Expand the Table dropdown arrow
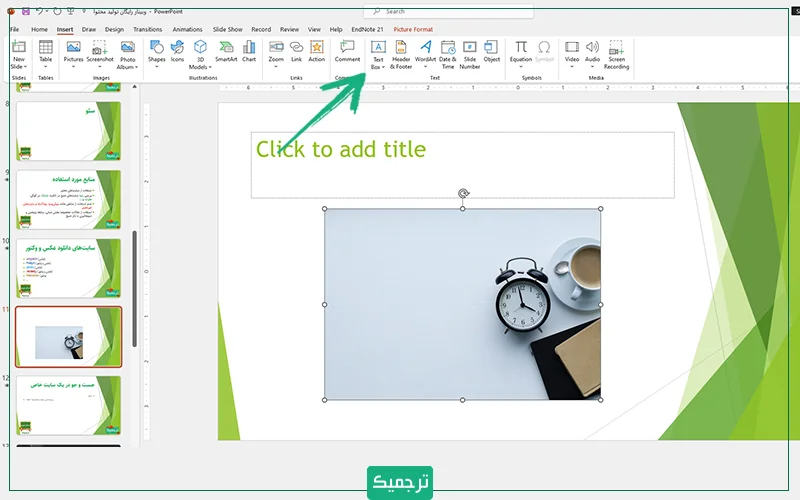 (45, 67)
